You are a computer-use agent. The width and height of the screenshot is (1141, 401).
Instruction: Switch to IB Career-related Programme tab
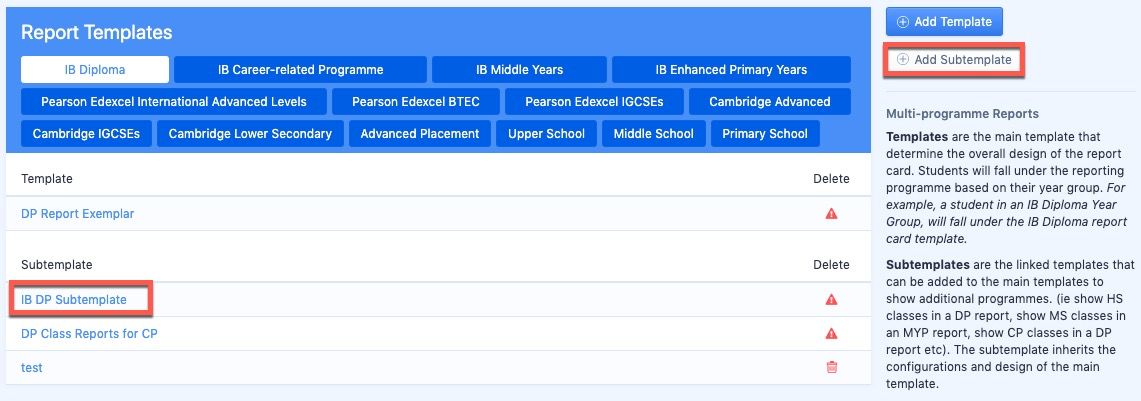pyautogui.click(x=301, y=70)
